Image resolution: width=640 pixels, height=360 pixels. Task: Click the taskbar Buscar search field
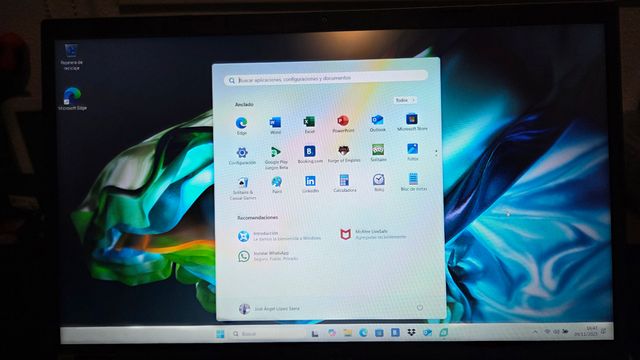click(x=267, y=334)
